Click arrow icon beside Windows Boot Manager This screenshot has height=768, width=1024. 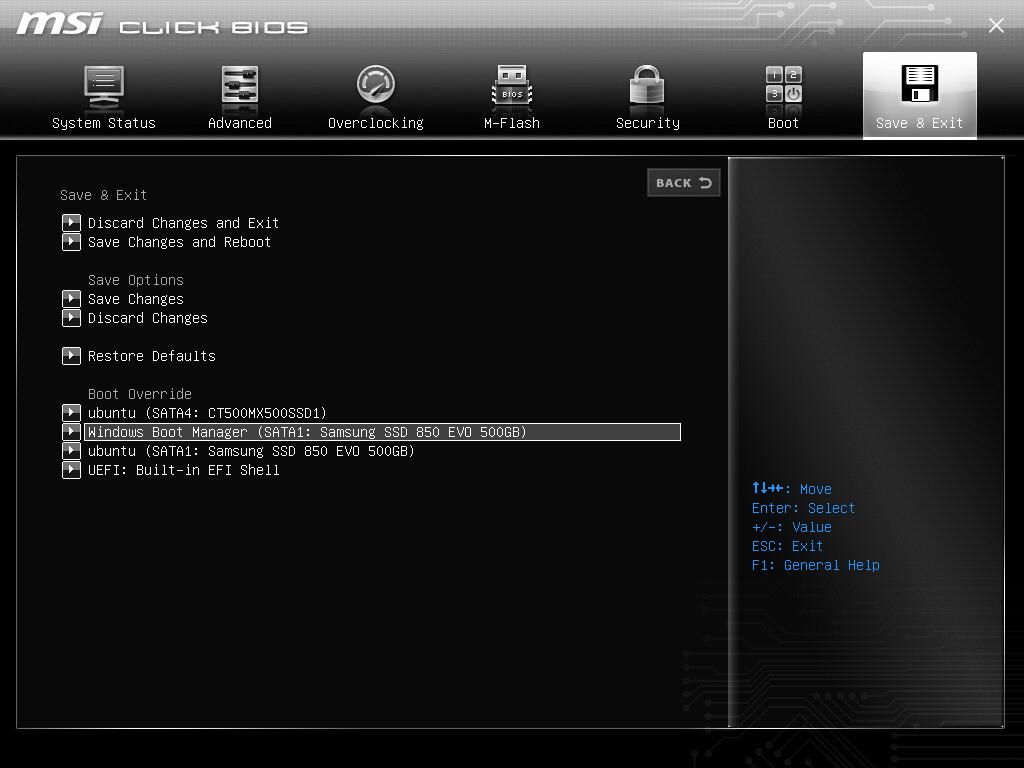pos(71,432)
